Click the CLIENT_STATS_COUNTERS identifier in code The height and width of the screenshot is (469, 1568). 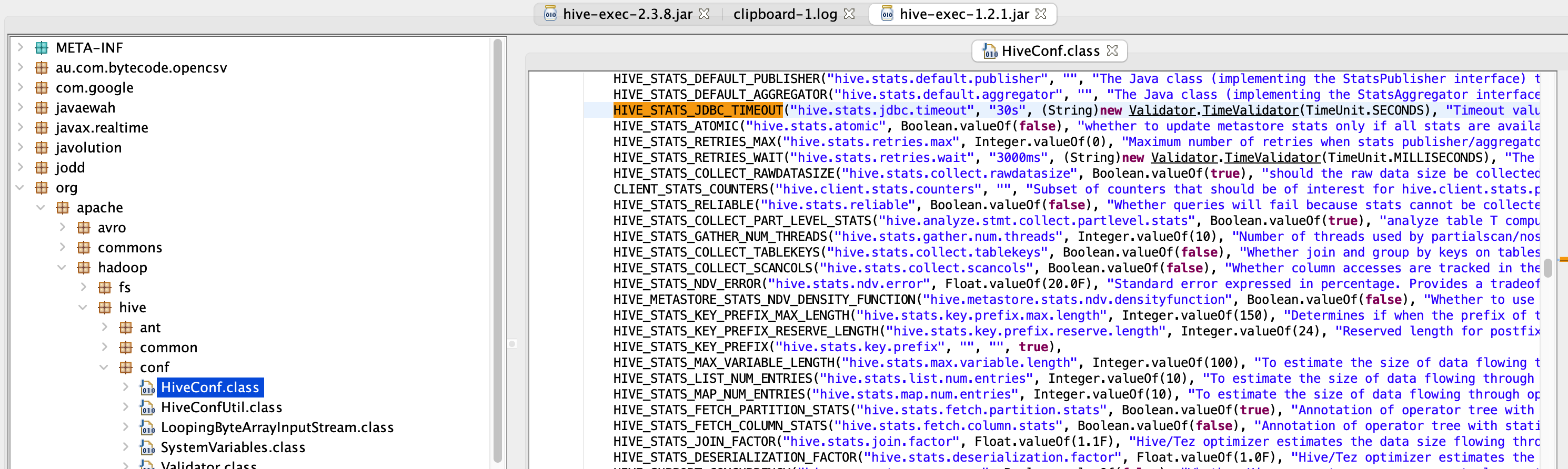coord(690,190)
